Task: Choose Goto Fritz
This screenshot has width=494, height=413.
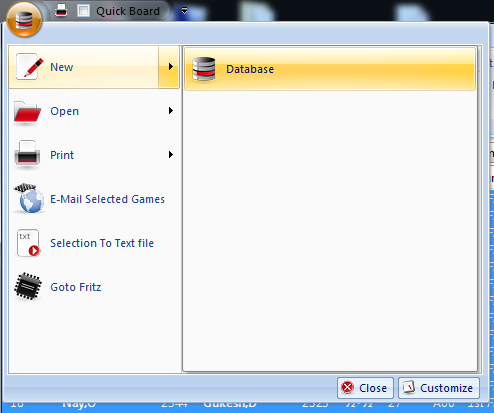Action: click(x=94, y=287)
